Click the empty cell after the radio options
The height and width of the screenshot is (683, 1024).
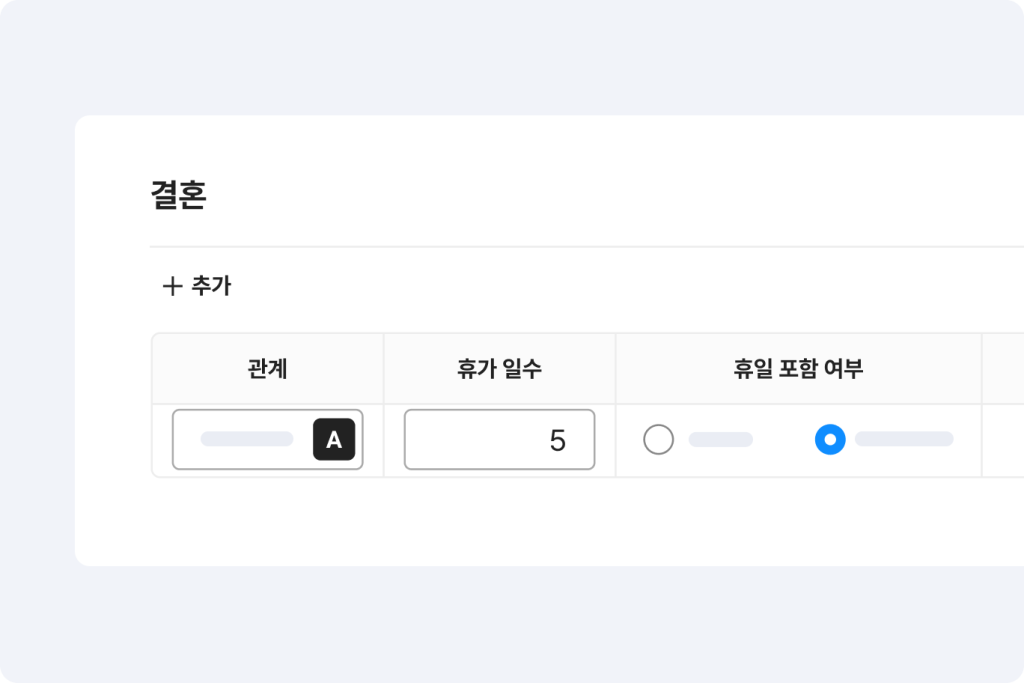[1003, 441]
